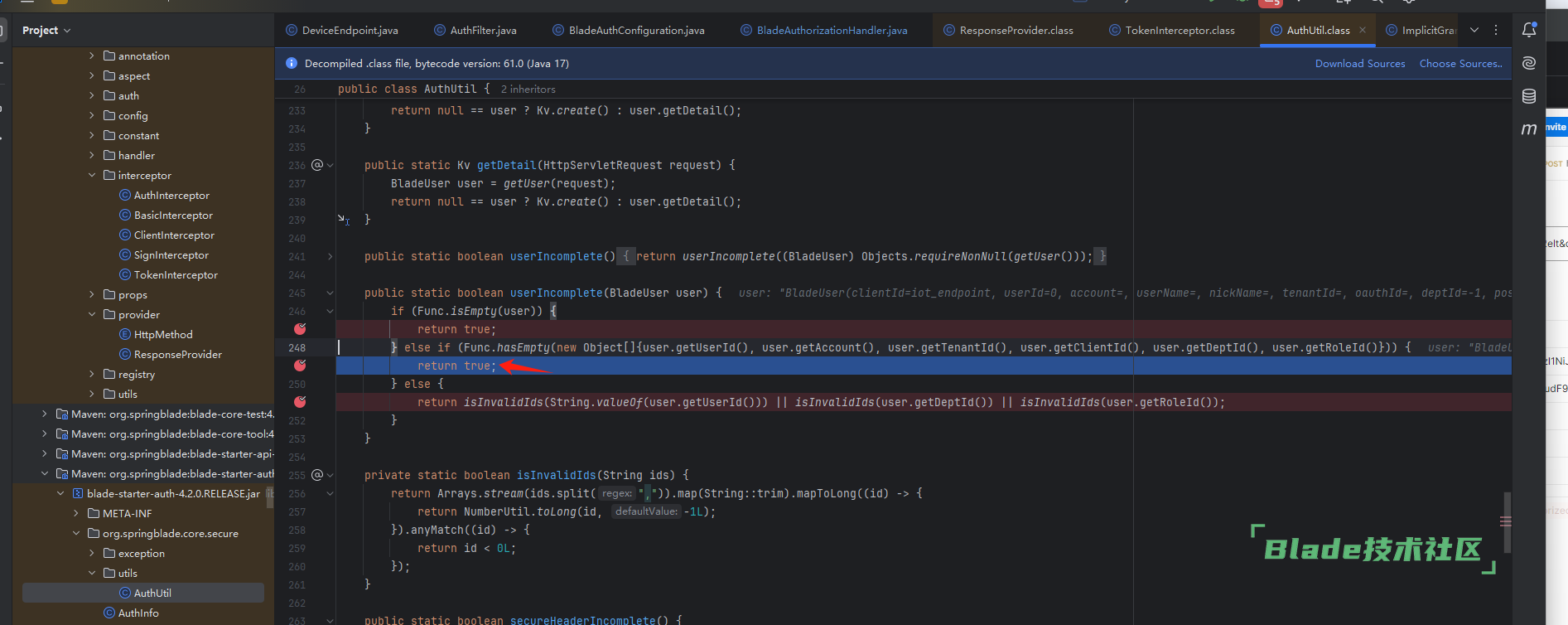Collapse the blade-starter-auth-4.2.0.RELEASE.jar node
This screenshot has width=1568, height=625.
[x=60, y=493]
